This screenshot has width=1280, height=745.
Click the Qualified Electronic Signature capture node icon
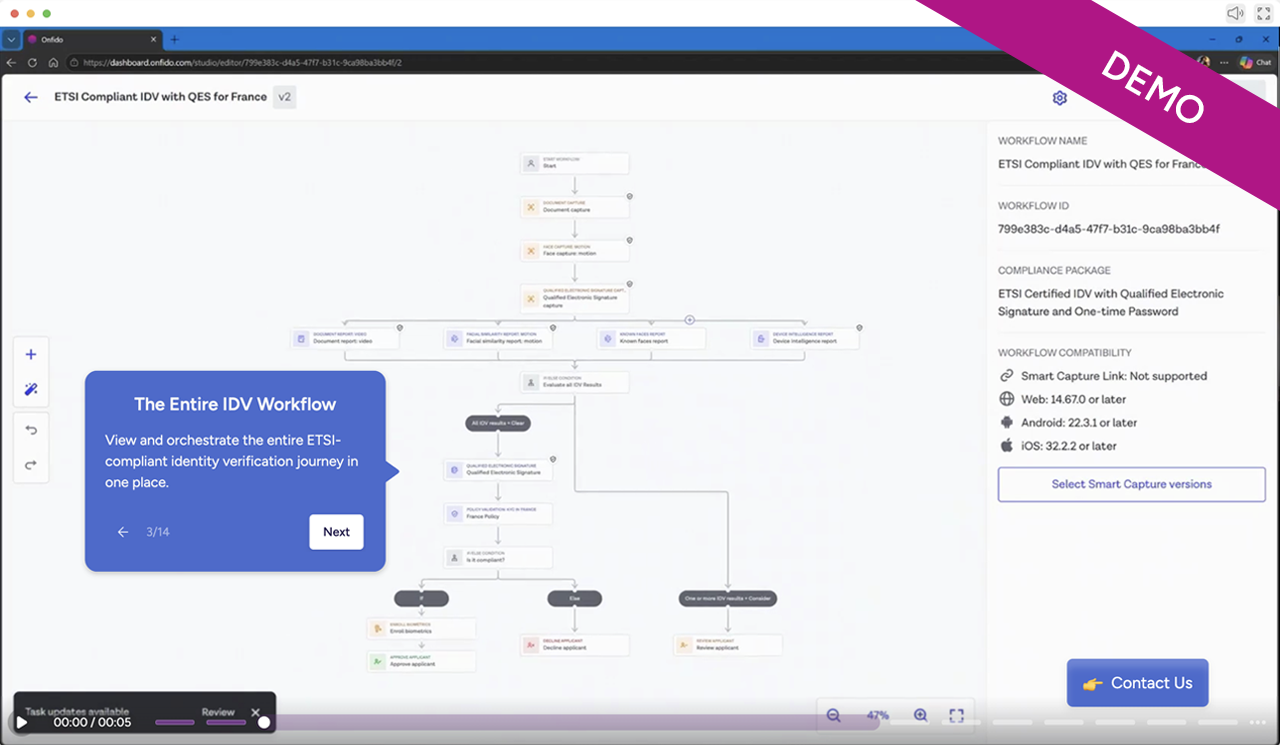[531, 297]
